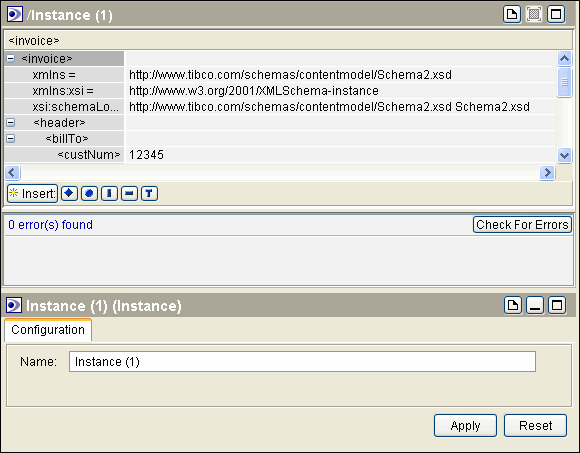Reset the configuration form
This screenshot has width=580, height=453.
point(535,426)
